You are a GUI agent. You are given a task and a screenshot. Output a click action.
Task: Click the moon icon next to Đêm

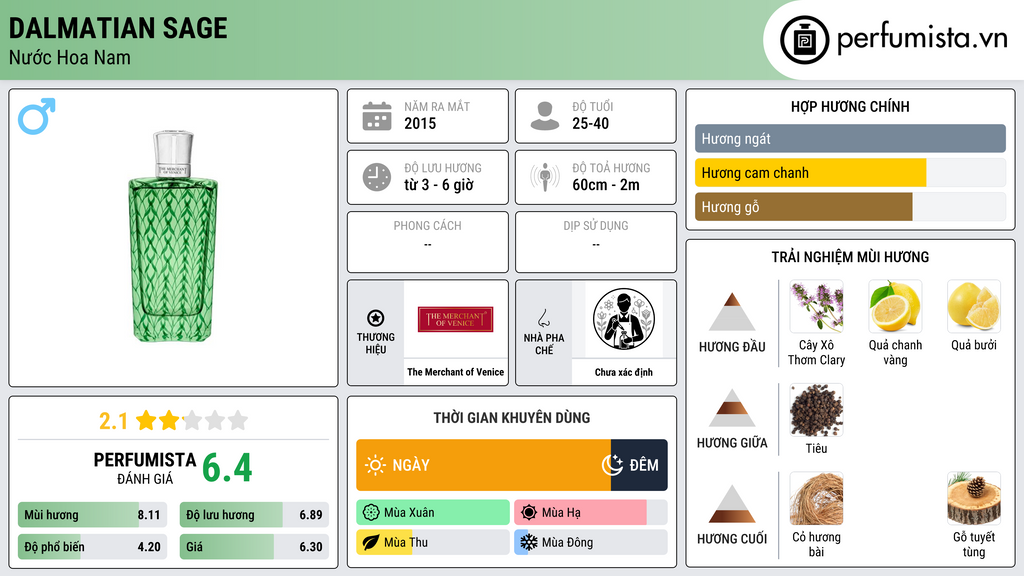(613, 465)
